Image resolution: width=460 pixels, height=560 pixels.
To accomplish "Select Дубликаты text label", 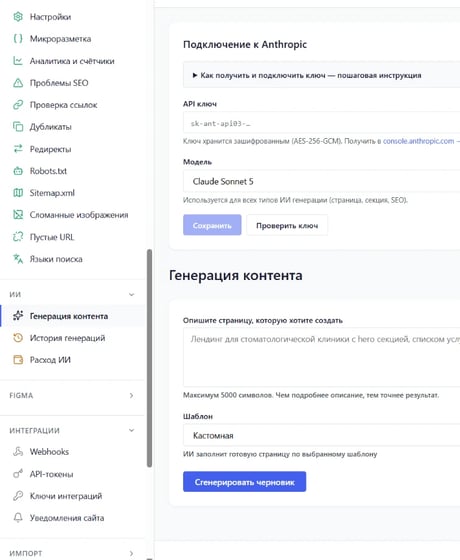I will pyautogui.click(x=51, y=127).
